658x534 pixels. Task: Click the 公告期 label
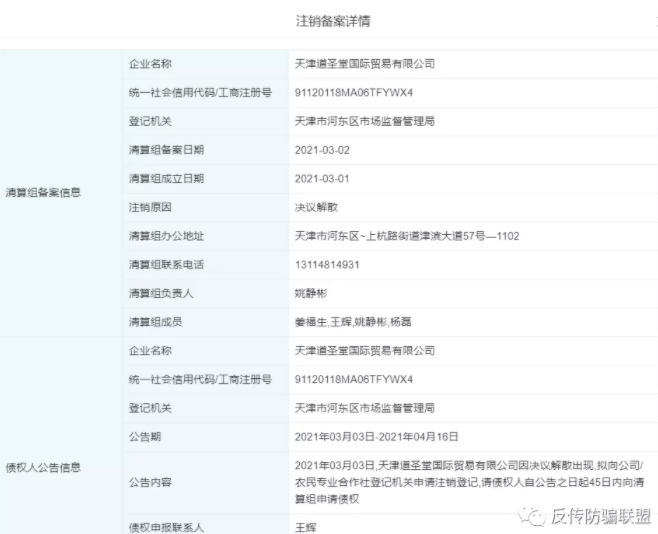145,437
